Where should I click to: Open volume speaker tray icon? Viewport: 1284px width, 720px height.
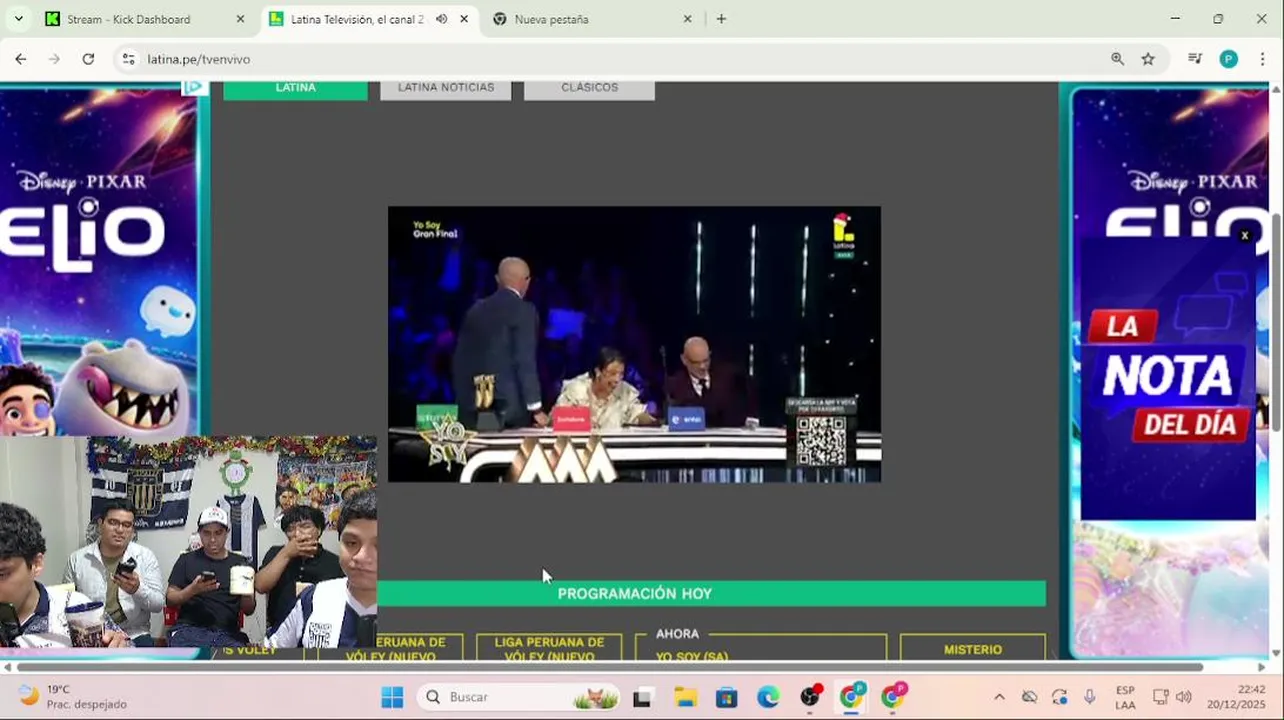1184,697
